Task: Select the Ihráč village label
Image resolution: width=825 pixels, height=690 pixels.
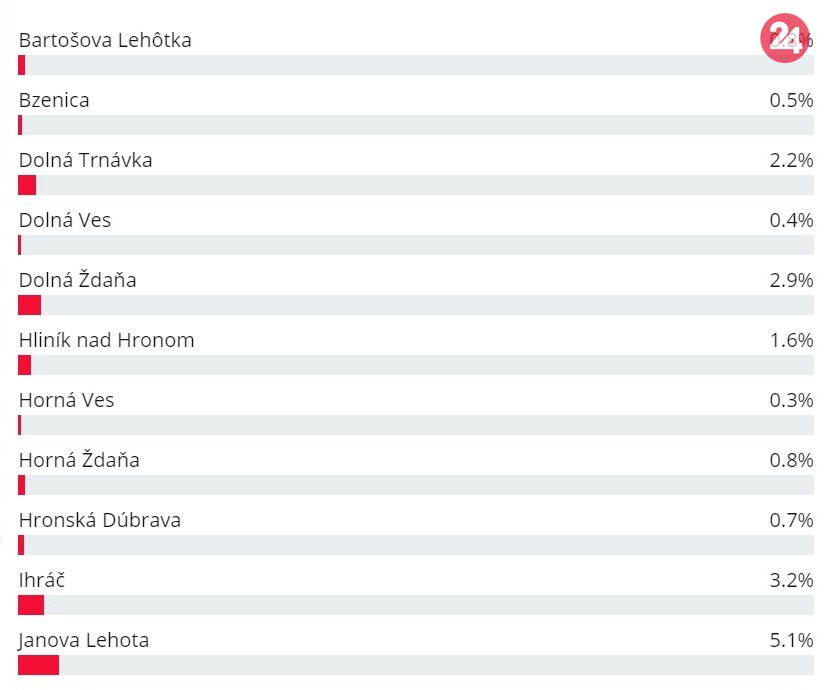Action: coord(42,580)
